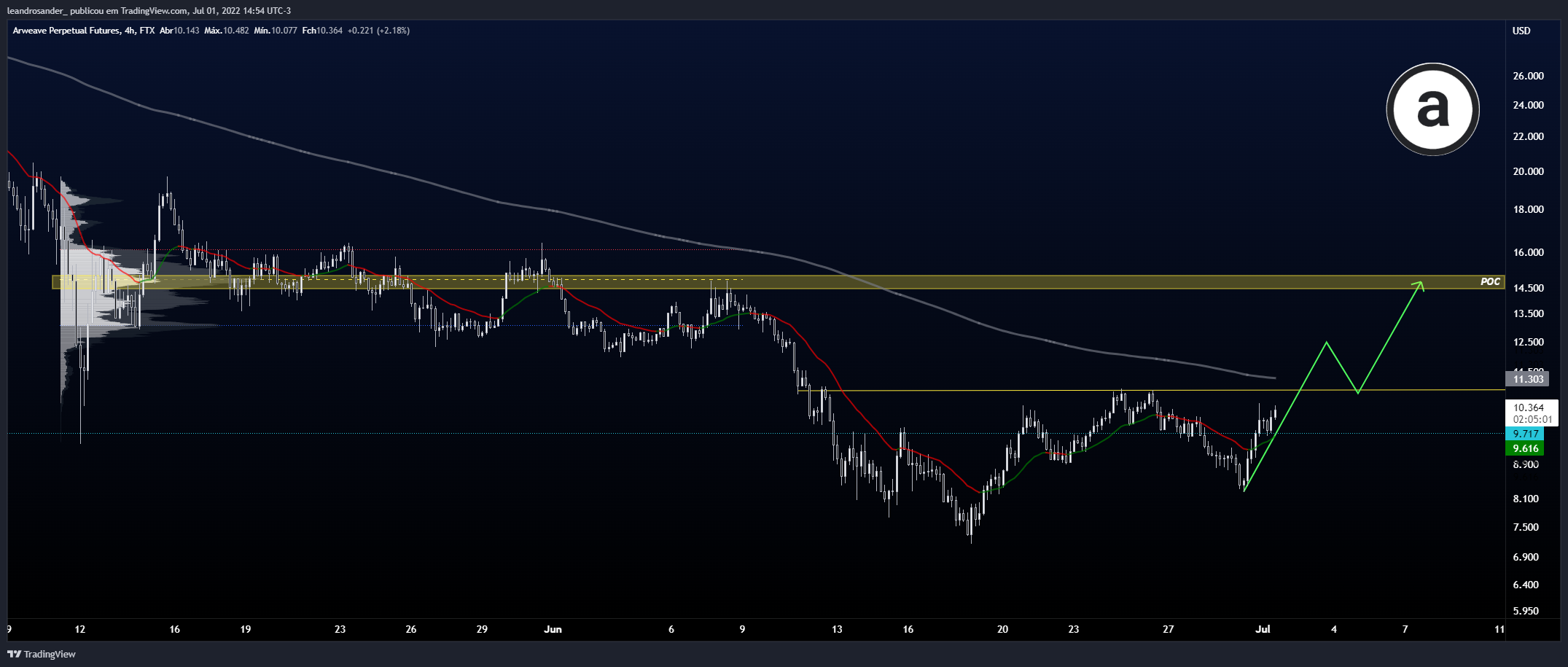Click the green 9.616 price tag
Viewport: 1568px width, 667px height.
click(x=1525, y=448)
